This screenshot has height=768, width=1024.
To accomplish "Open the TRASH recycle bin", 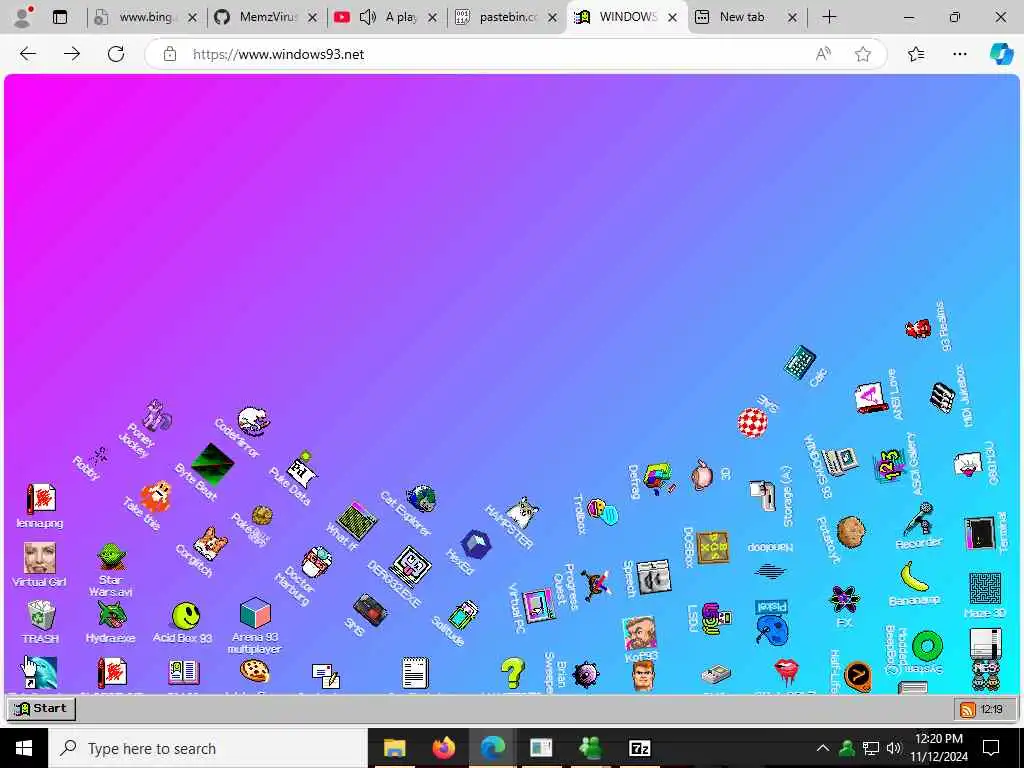I will pyautogui.click(x=41, y=616).
